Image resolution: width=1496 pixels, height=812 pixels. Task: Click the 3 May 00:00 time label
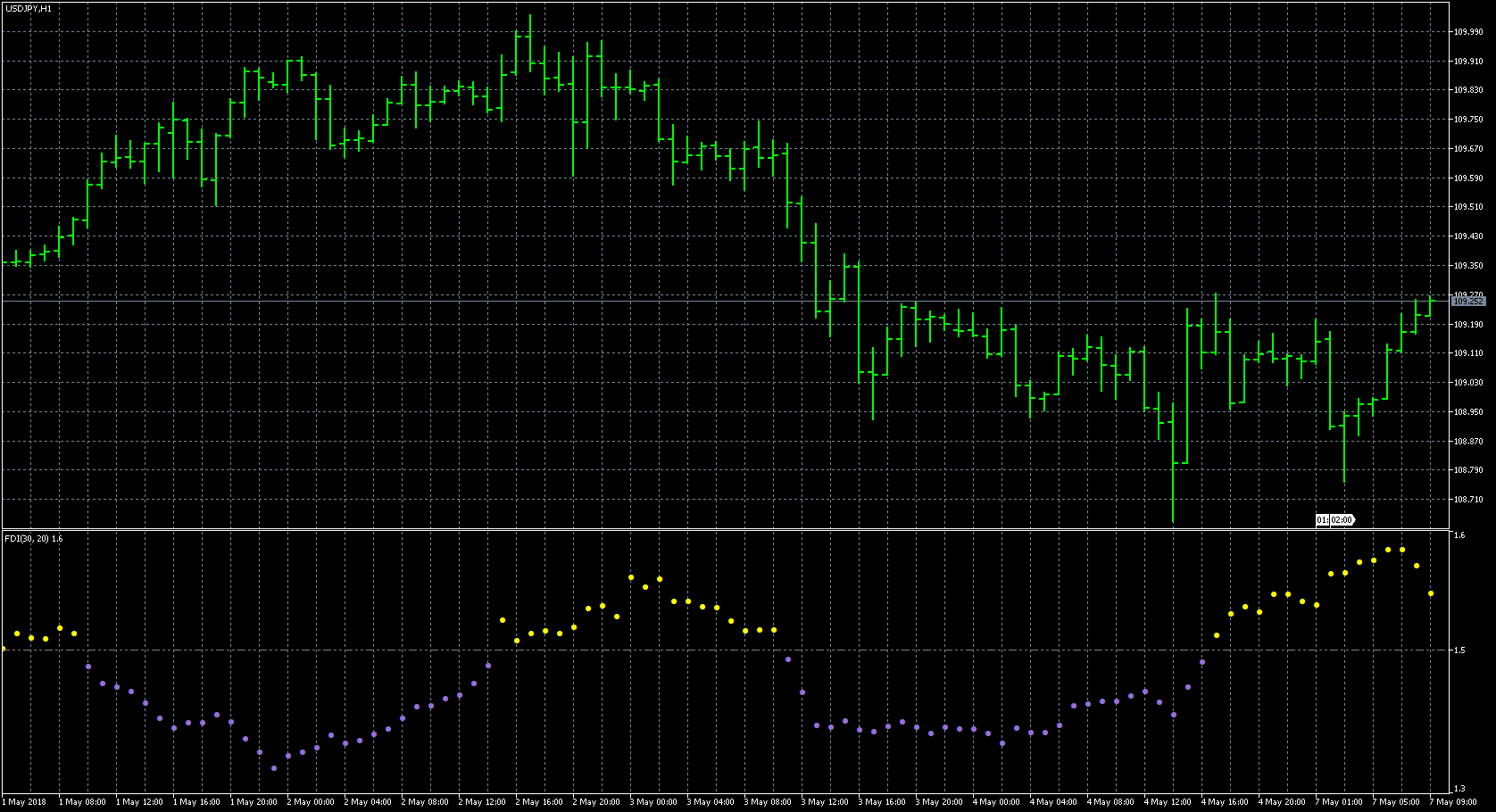tap(653, 802)
